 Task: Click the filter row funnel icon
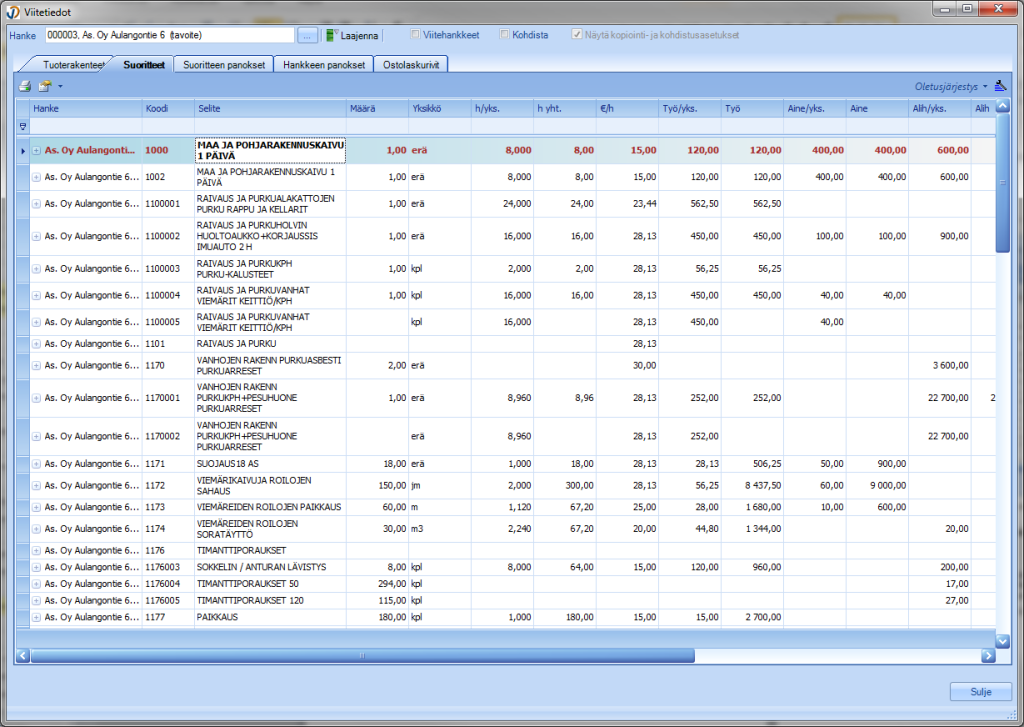(x=23, y=126)
